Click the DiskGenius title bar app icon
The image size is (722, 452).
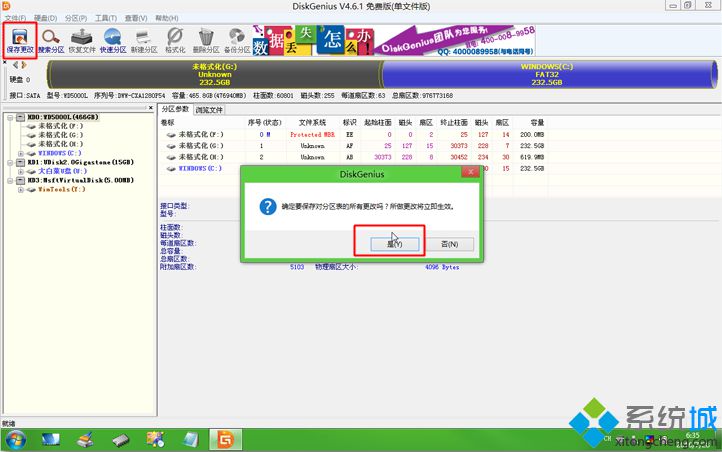[6, 6]
